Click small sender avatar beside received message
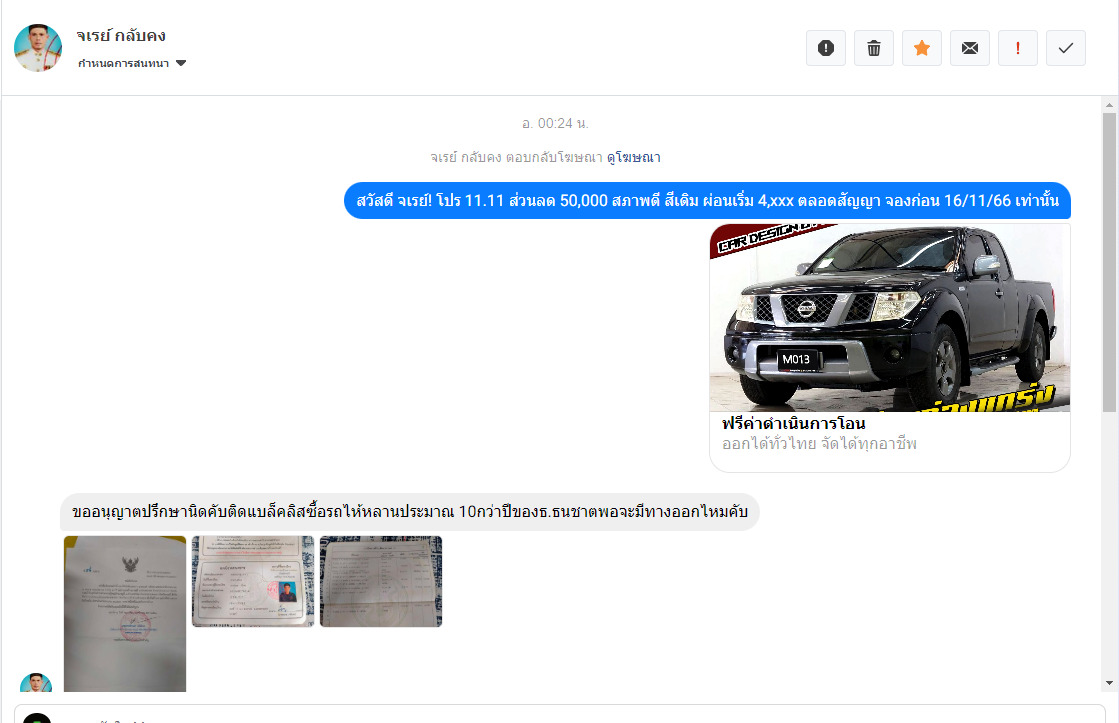This screenshot has width=1119, height=723. click(36, 683)
